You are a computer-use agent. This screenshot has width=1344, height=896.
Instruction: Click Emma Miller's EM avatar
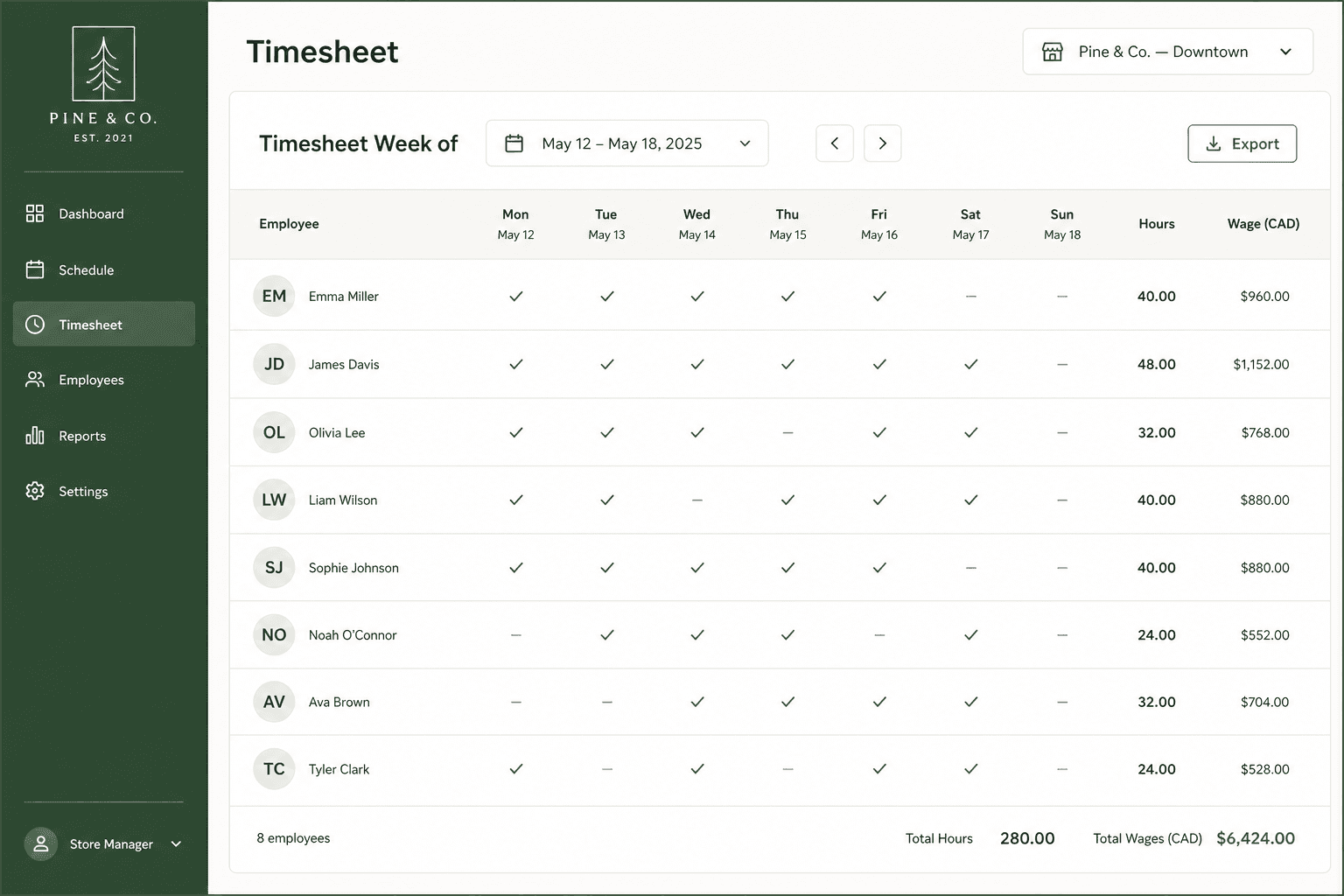(x=274, y=296)
